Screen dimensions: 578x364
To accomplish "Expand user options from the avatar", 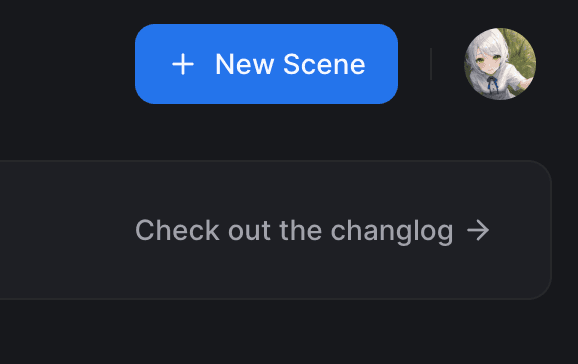I will (x=500, y=64).
